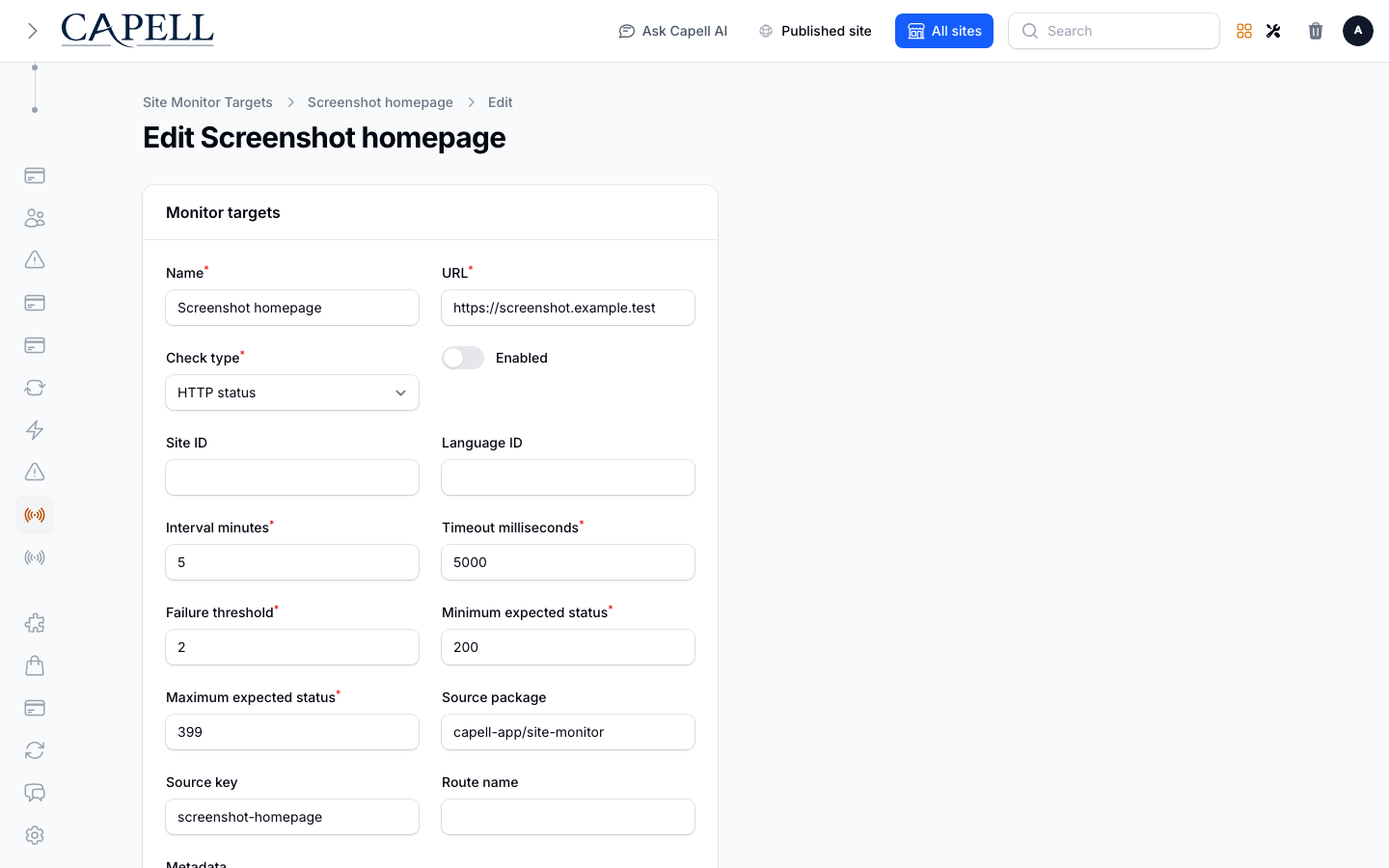
Task: Open the orange grid apps icon
Action: (x=1244, y=31)
